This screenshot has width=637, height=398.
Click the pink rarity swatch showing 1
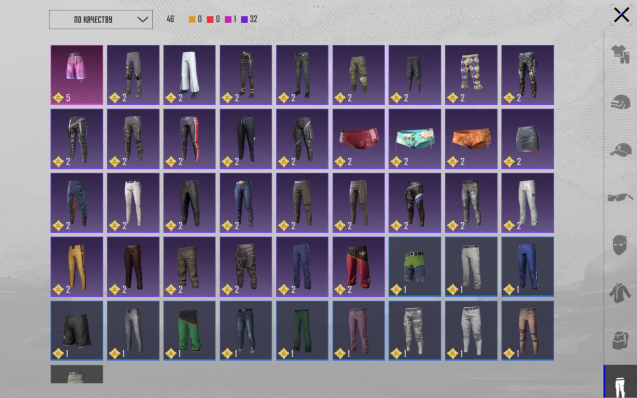[228, 19]
